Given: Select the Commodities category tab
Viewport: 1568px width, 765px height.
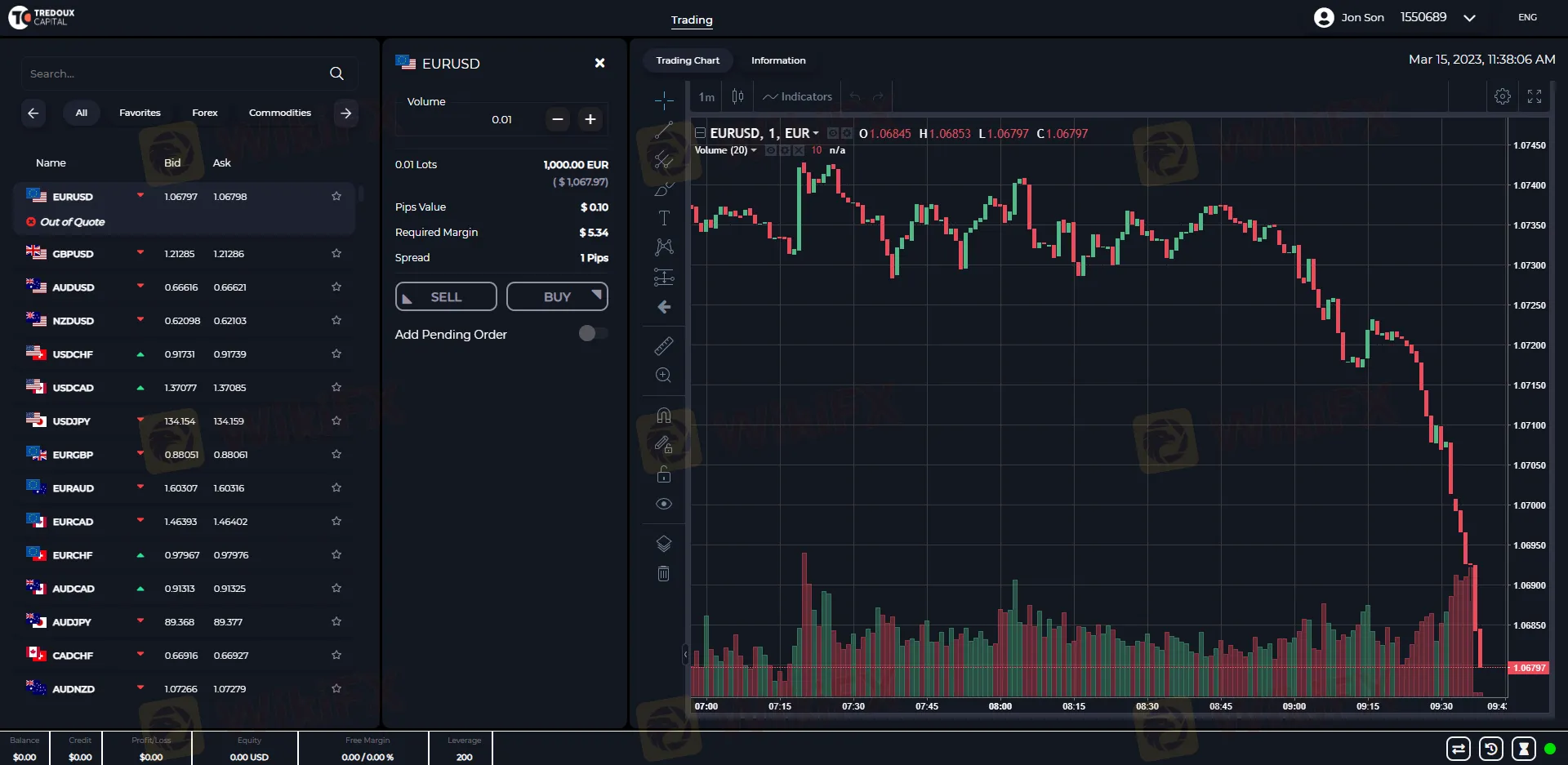Looking at the screenshot, I should point(280,112).
